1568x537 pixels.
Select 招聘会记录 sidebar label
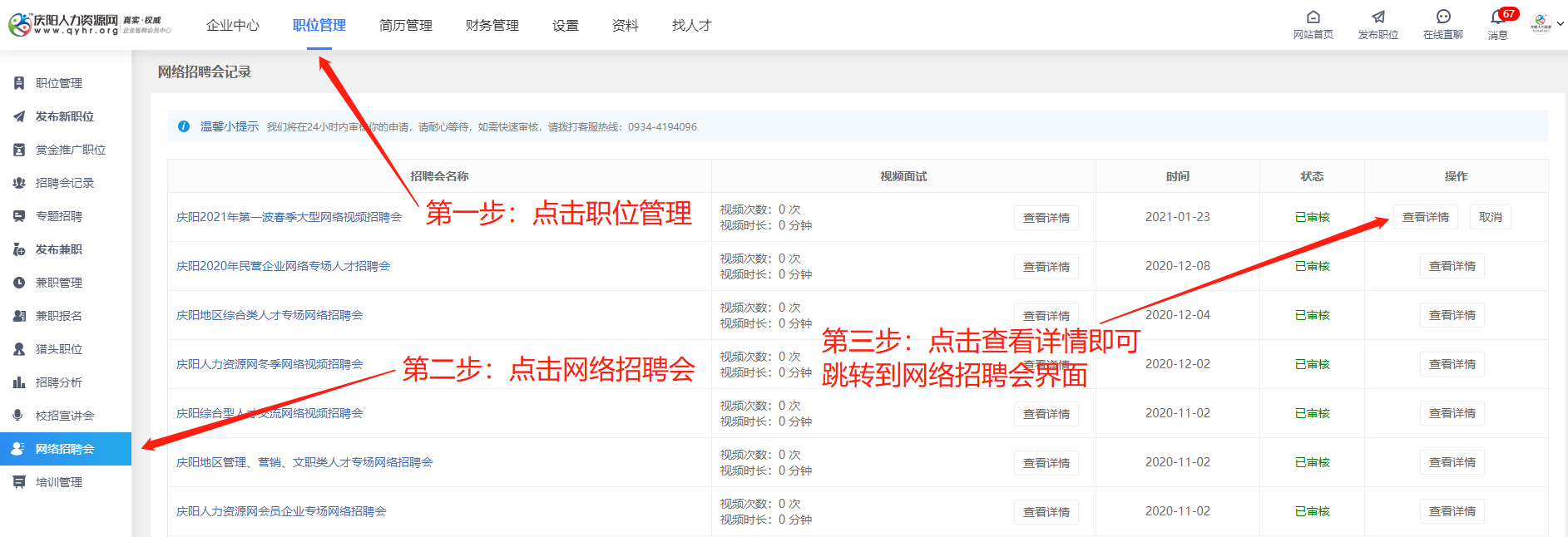coord(65,183)
